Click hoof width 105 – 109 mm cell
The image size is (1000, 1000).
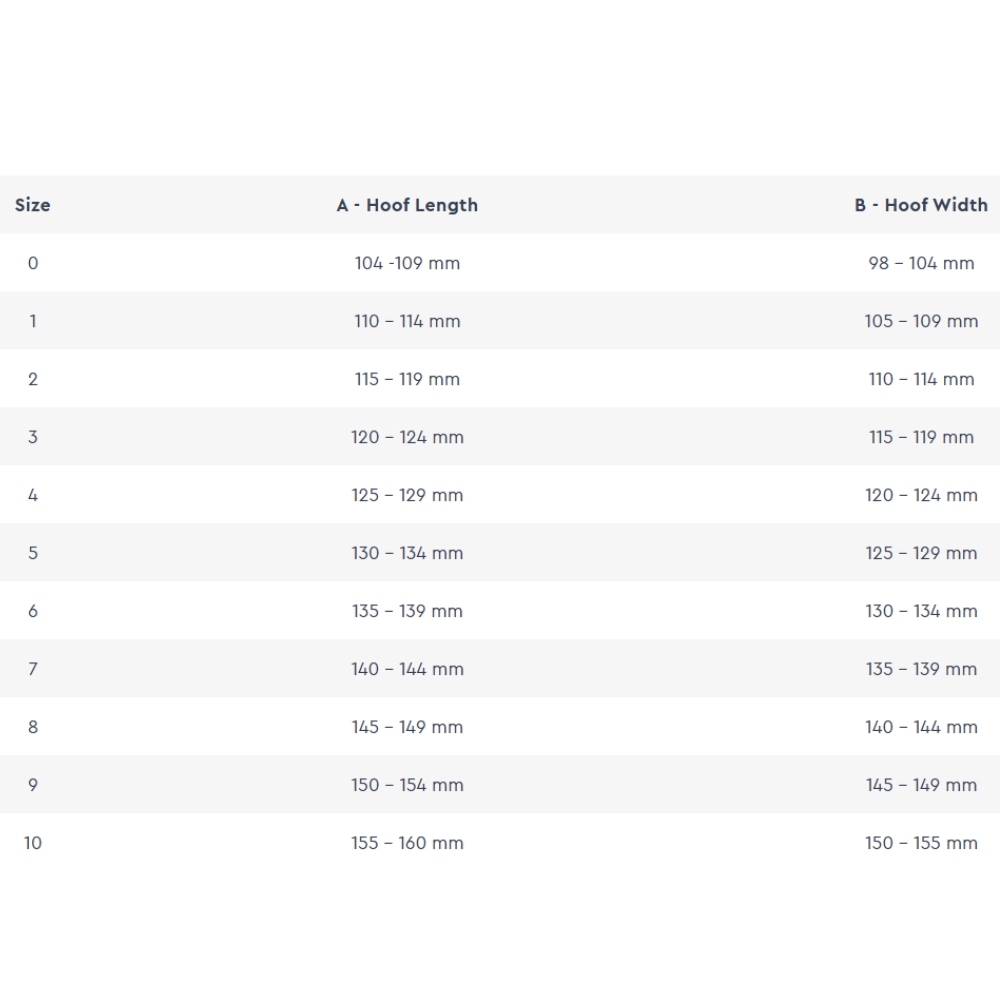[x=921, y=321]
